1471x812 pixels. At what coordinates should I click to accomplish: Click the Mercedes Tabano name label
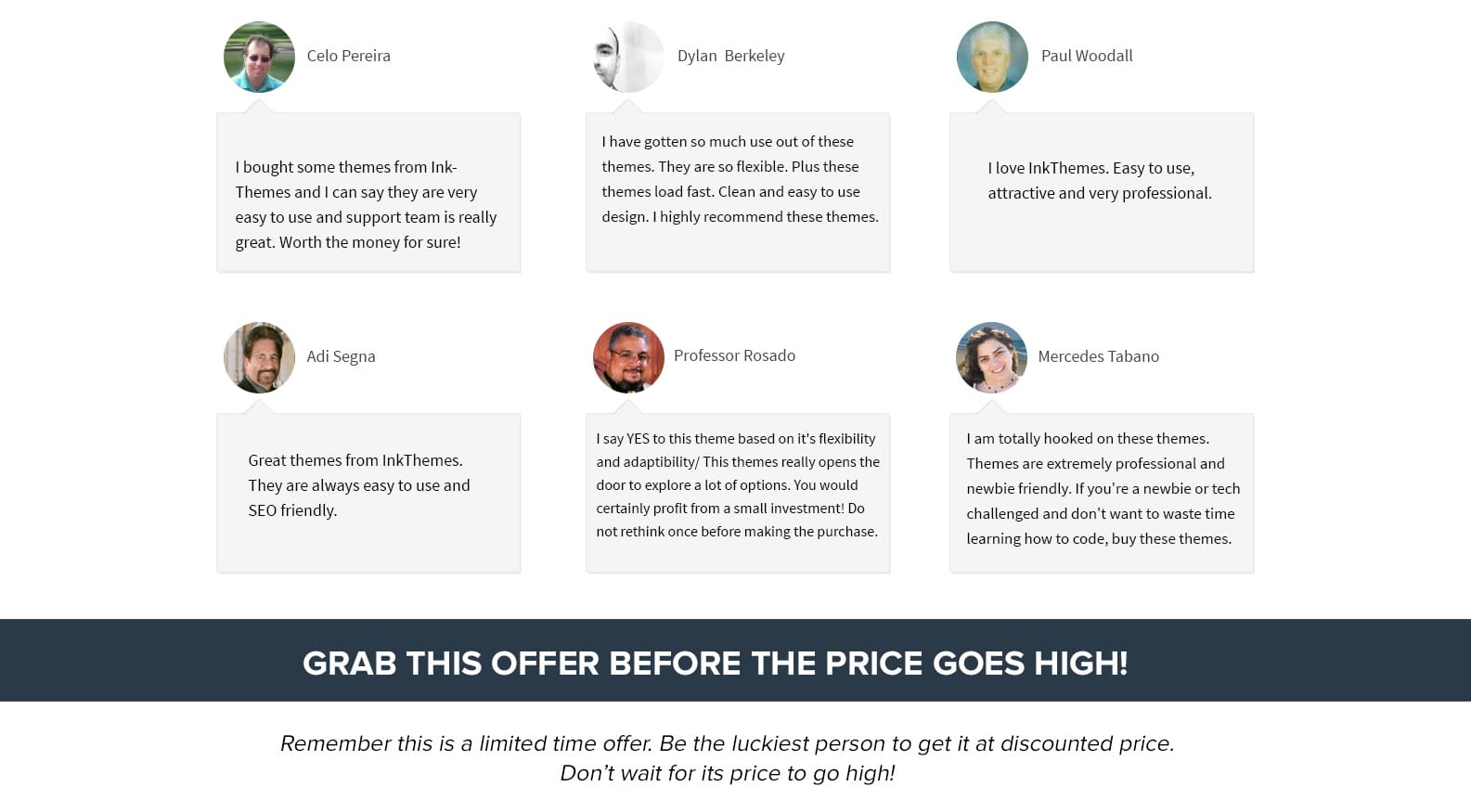(x=1098, y=356)
